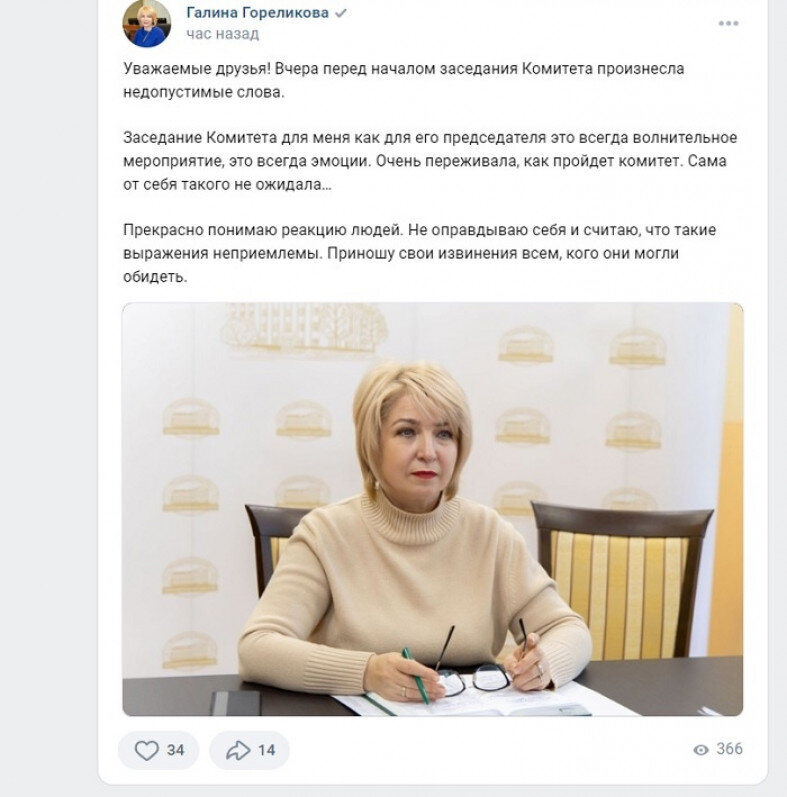787x797 pixels.
Task: Click the paragraph starting 'Уважаемые друзья!'
Action: coord(404,80)
